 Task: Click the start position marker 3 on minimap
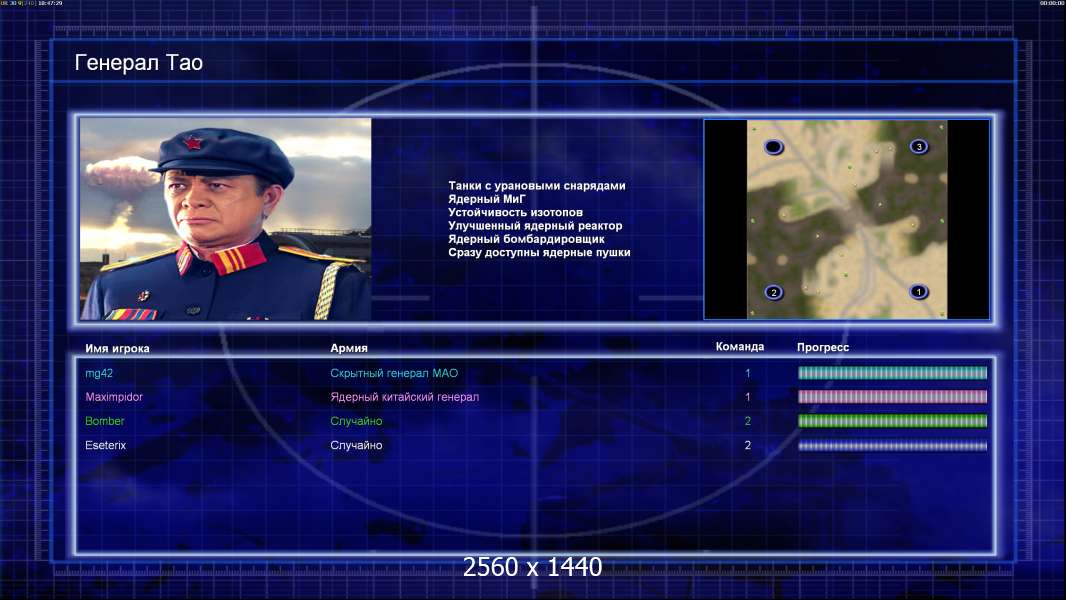[918, 147]
